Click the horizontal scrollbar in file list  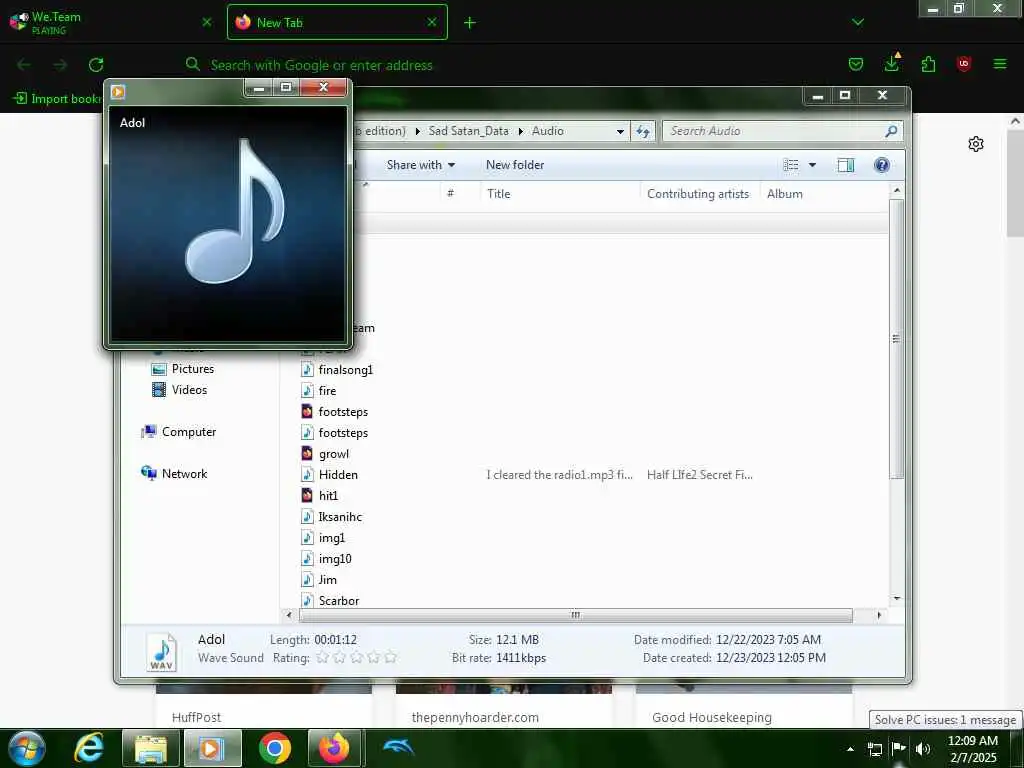(x=575, y=615)
